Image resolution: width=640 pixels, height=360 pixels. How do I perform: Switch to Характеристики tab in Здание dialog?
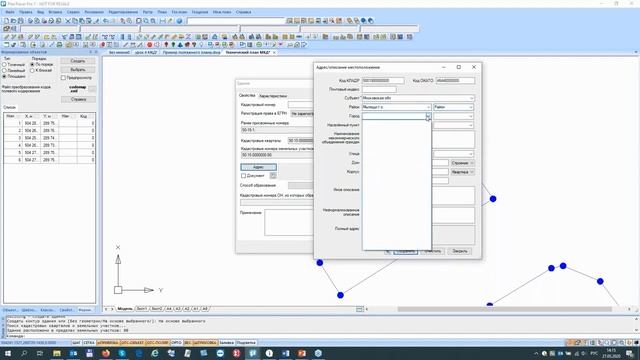(273, 96)
